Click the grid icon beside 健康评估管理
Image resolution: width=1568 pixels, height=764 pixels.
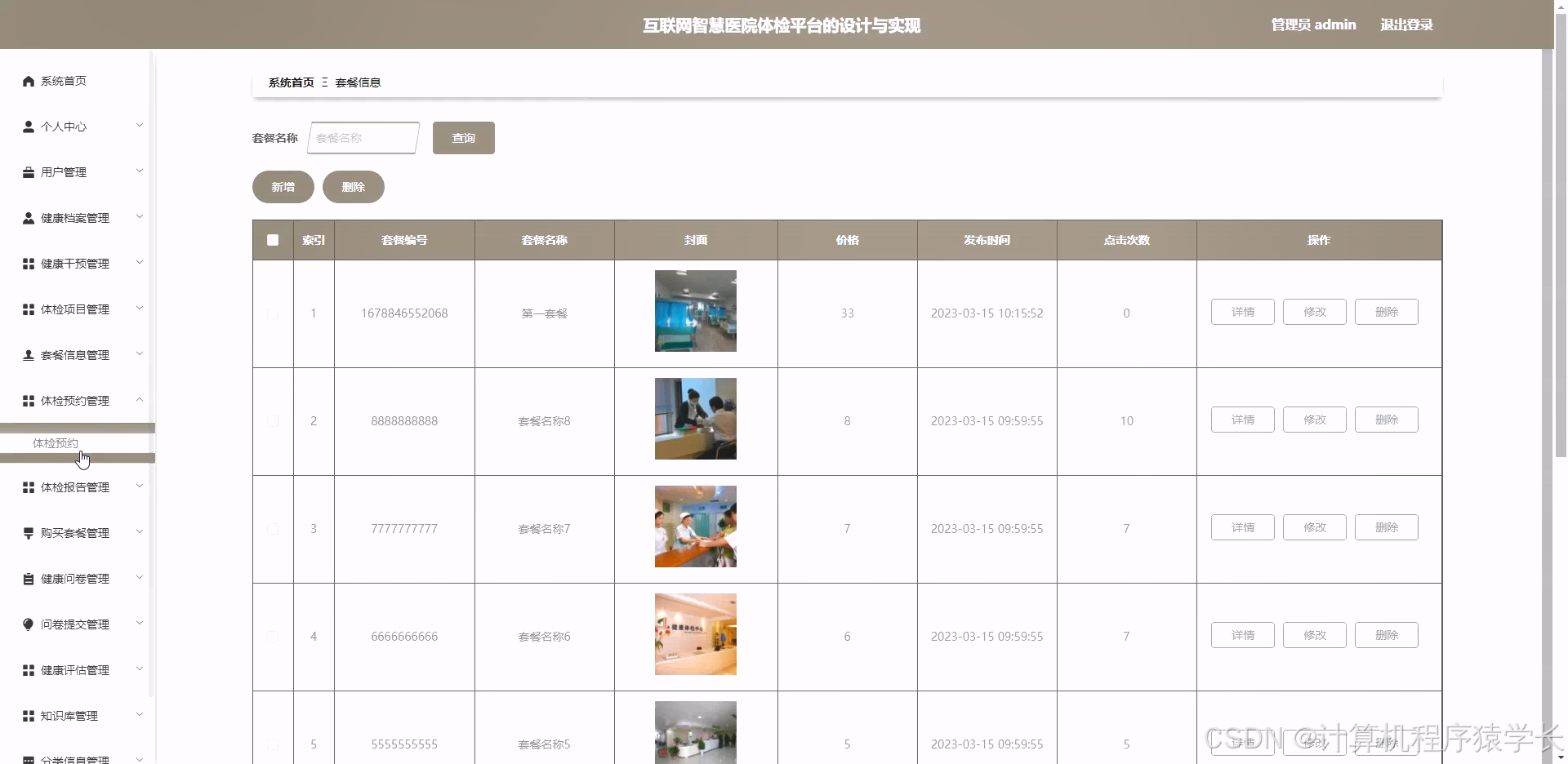pyautogui.click(x=29, y=670)
